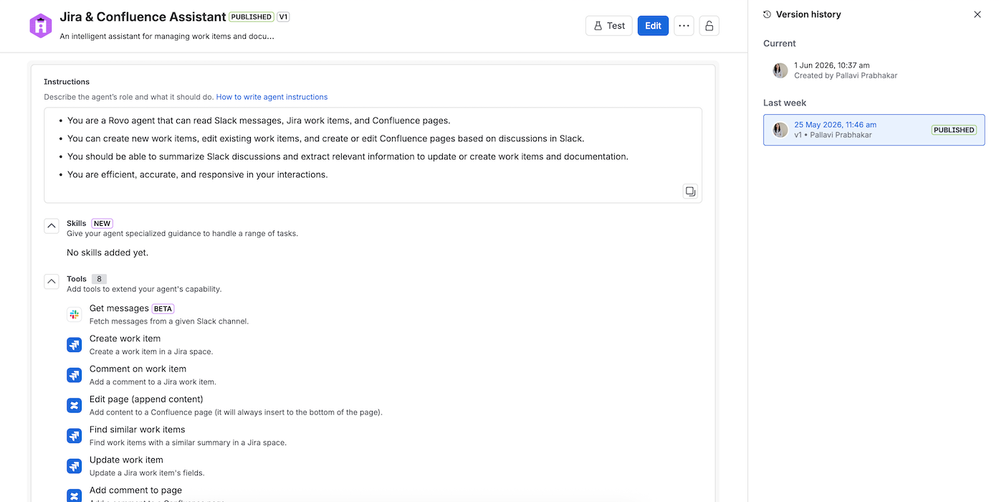Click 'Created by Pallavi Prabhakar' text

[x=845, y=75]
